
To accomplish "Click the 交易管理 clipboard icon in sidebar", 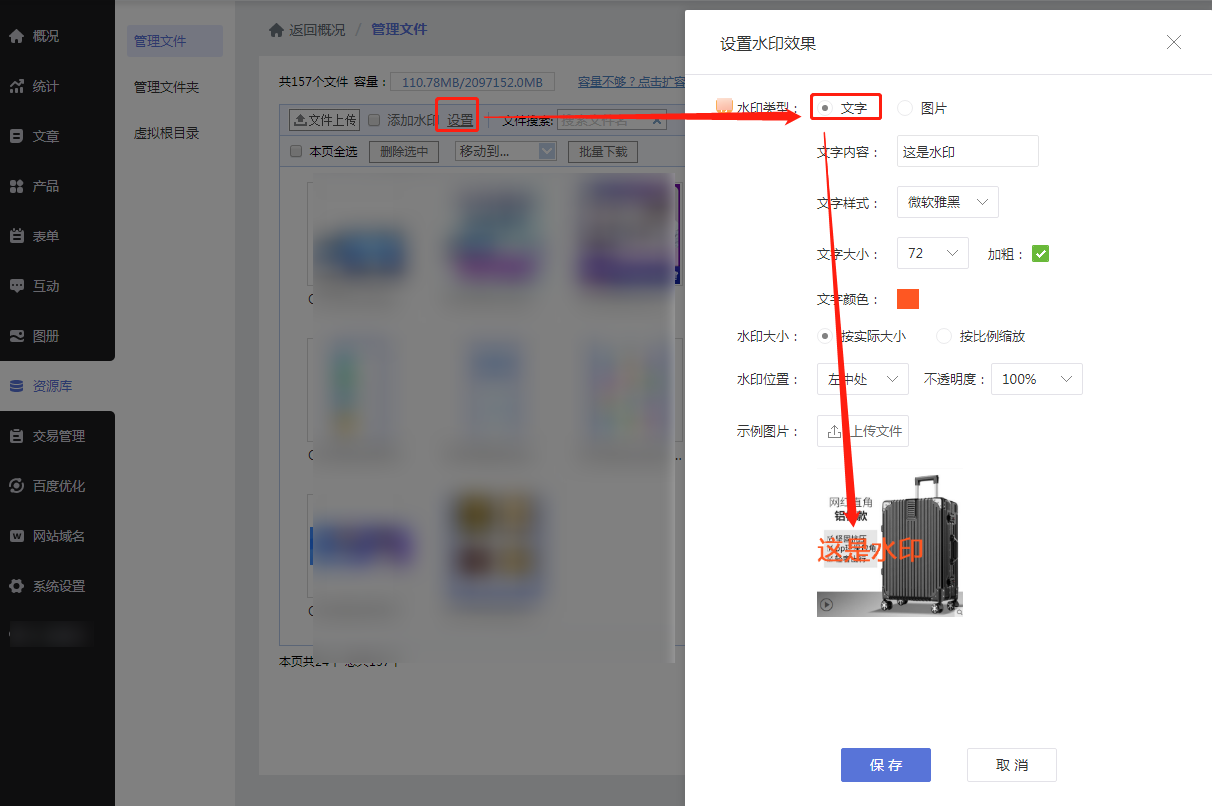I will tap(16, 436).
